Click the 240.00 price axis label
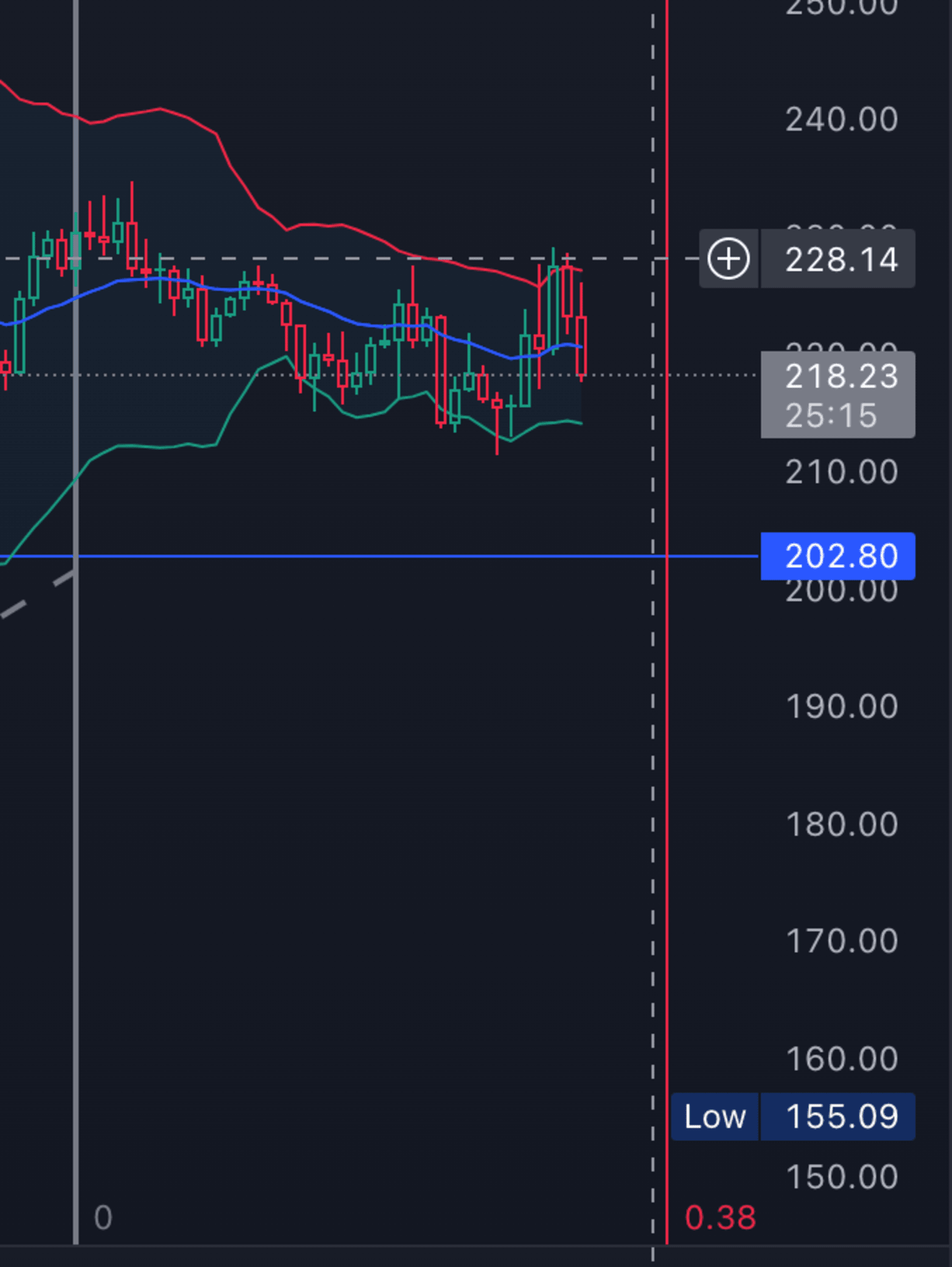The height and width of the screenshot is (1267, 952). pos(841,119)
